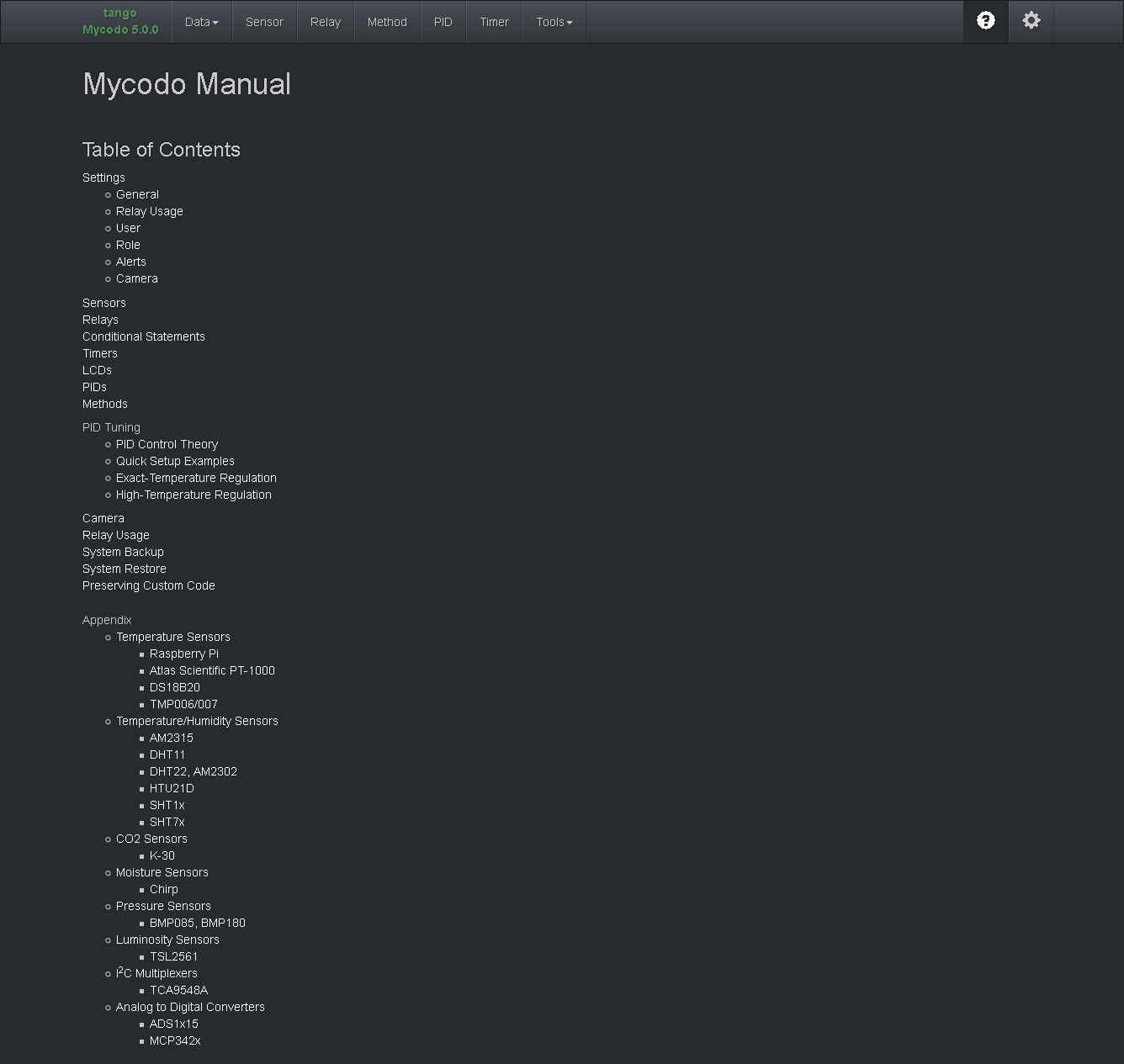Image resolution: width=1124 pixels, height=1064 pixels.
Task: Open the Sensor page from navbar
Action: (264, 22)
